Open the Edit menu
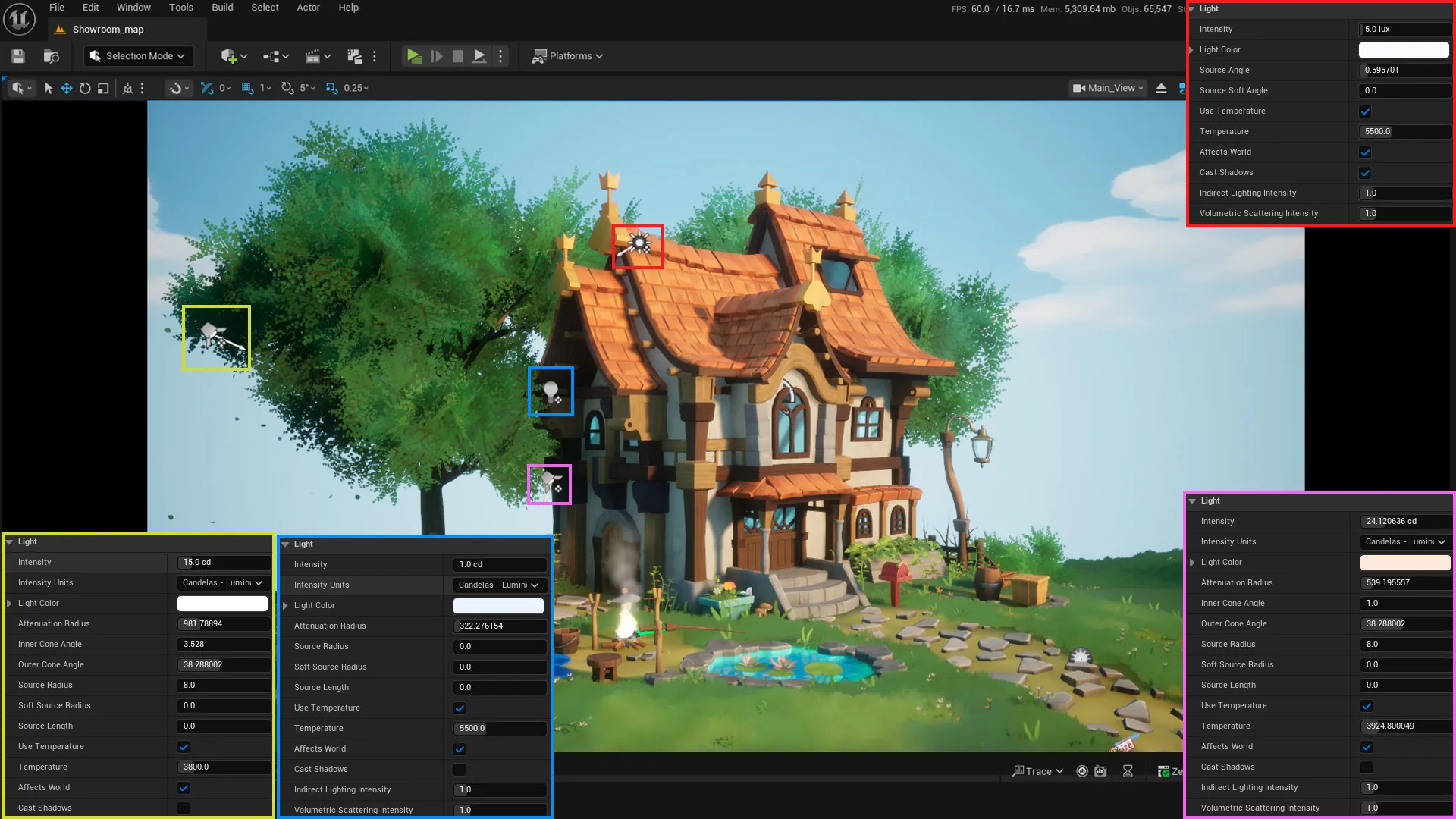Screen dimensions: 1456x819 91,8
